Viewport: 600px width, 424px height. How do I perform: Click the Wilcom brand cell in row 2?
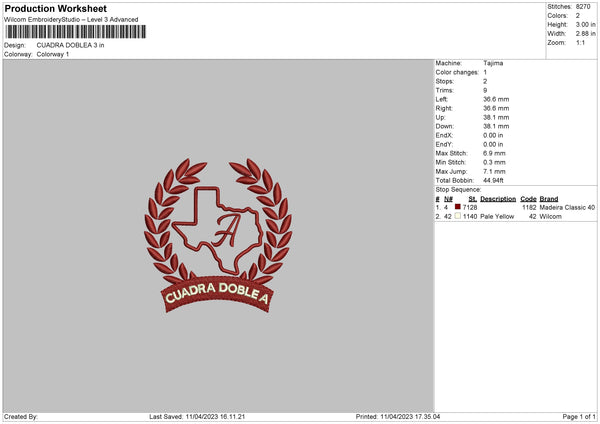[551, 217]
